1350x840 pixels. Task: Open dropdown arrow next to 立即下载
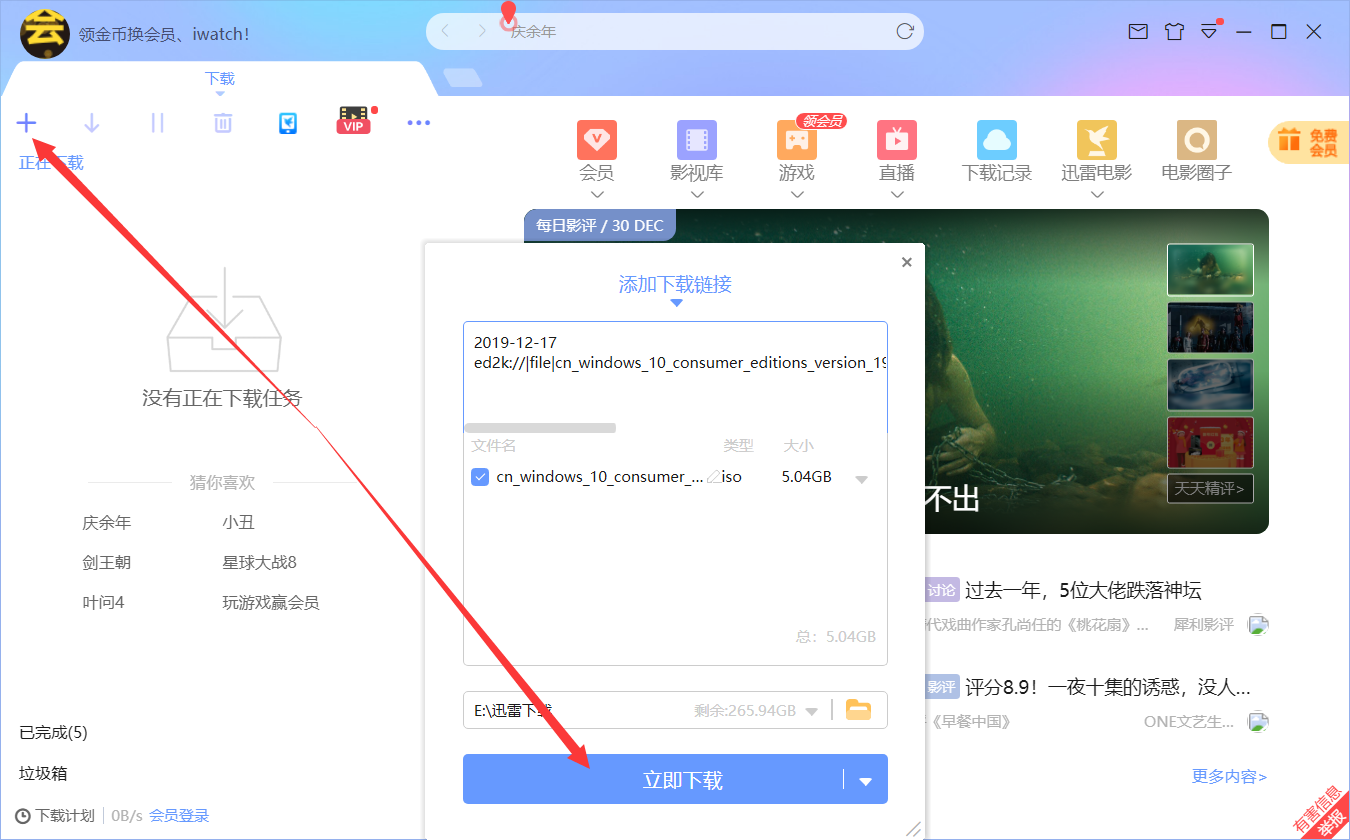click(x=866, y=781)
